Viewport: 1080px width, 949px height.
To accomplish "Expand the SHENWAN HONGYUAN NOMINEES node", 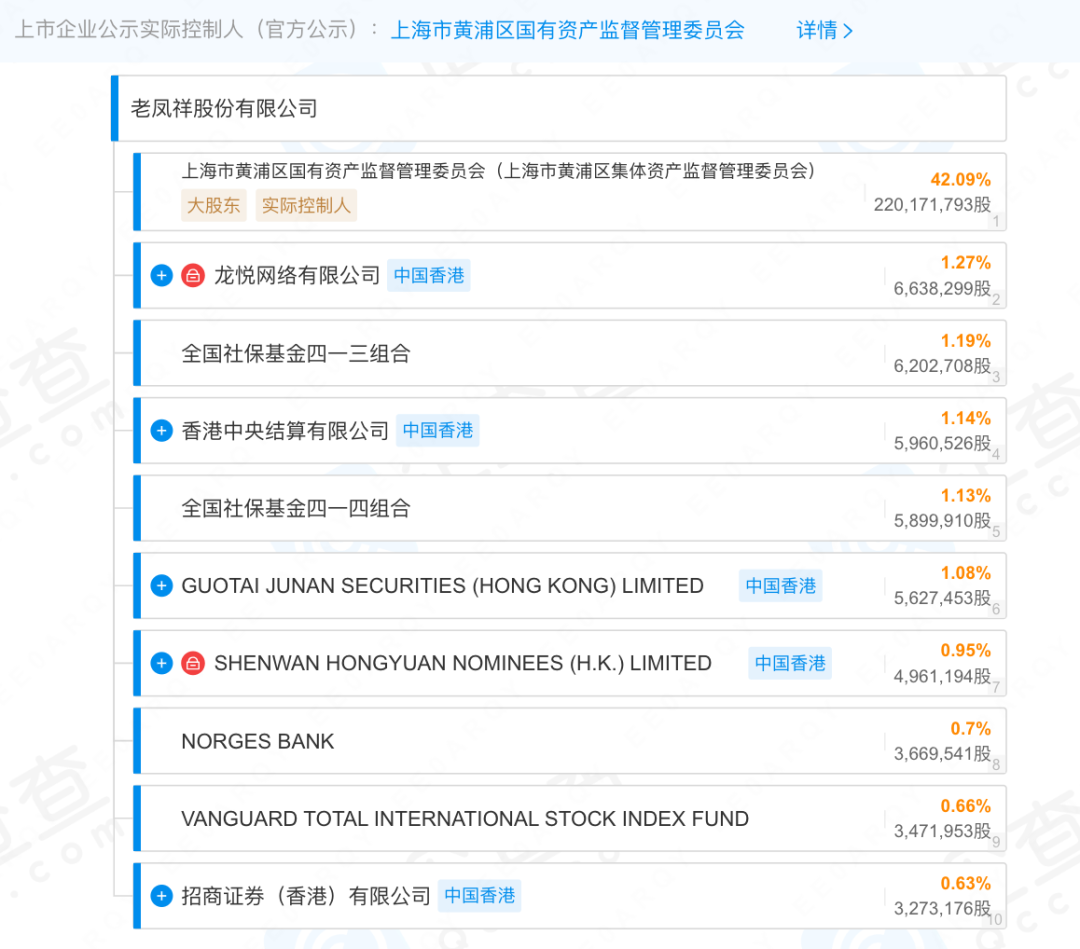I will [x=162, y=663].
